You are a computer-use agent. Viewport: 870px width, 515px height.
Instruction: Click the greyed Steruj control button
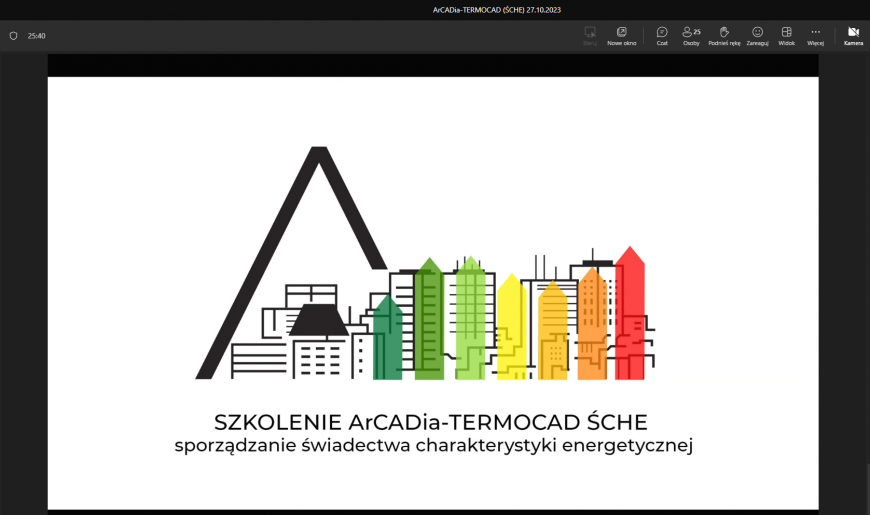(590, 36)
